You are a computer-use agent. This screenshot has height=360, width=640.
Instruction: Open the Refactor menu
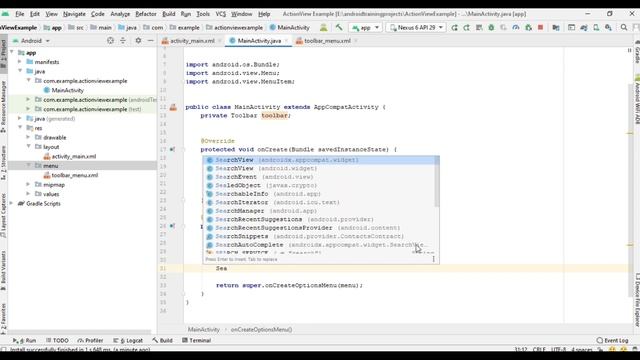click(146, 14)
